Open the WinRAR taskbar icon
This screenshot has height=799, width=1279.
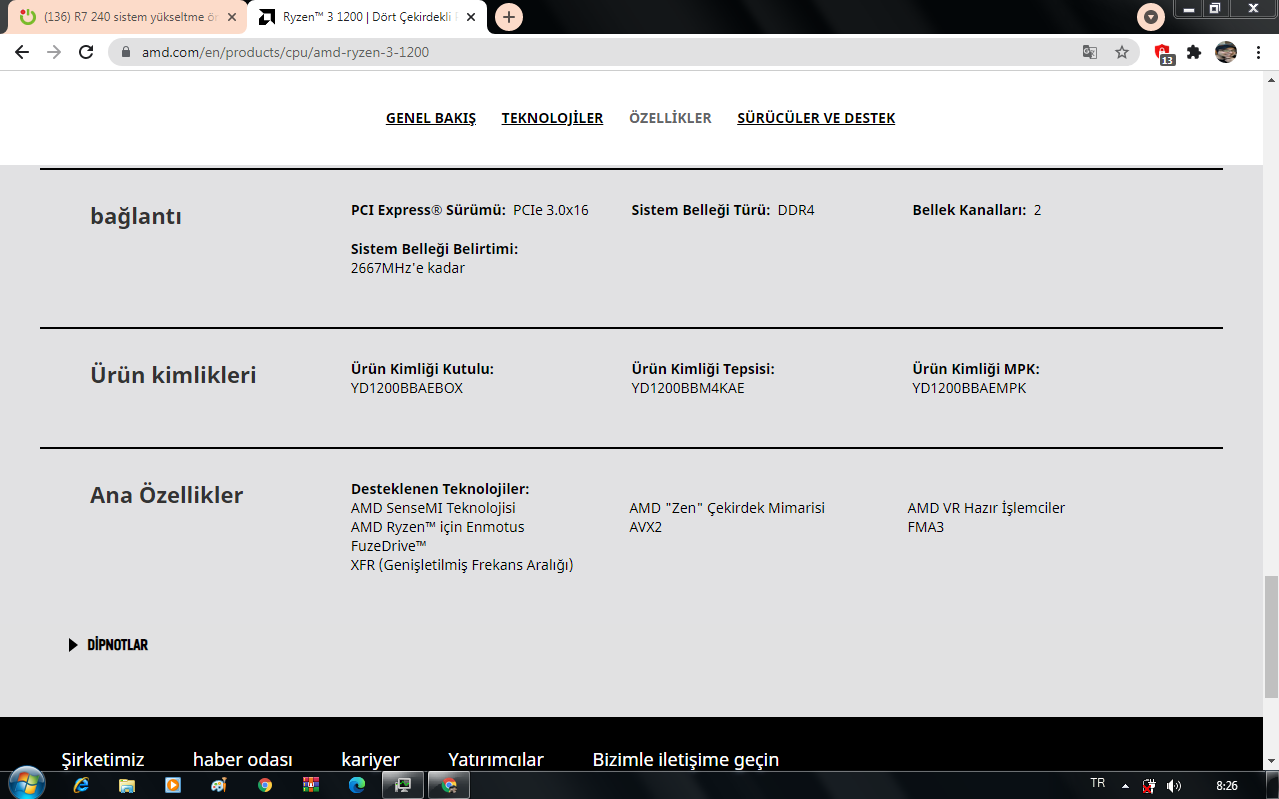click(311, 785)
